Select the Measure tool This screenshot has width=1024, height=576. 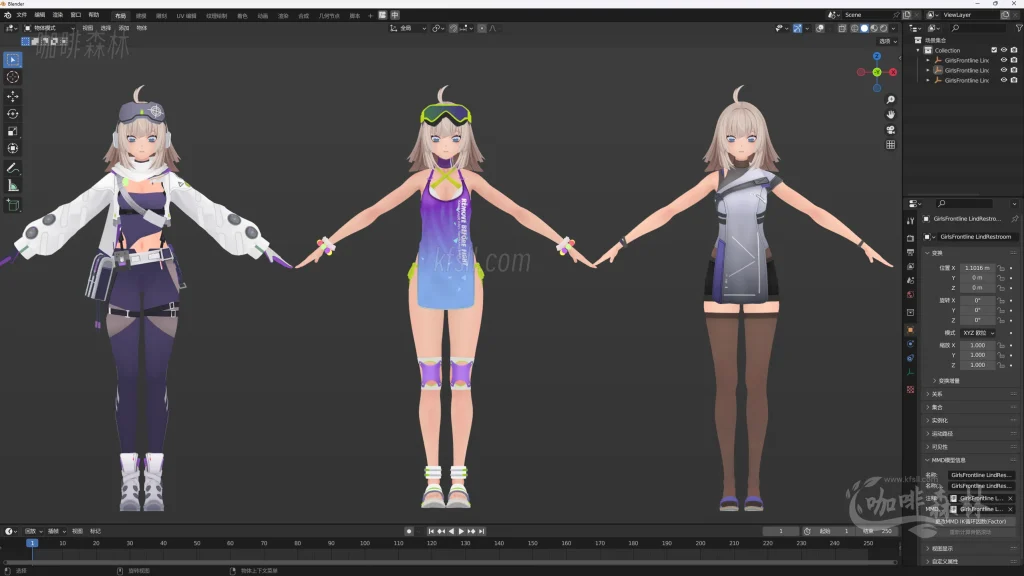point(12,186)
